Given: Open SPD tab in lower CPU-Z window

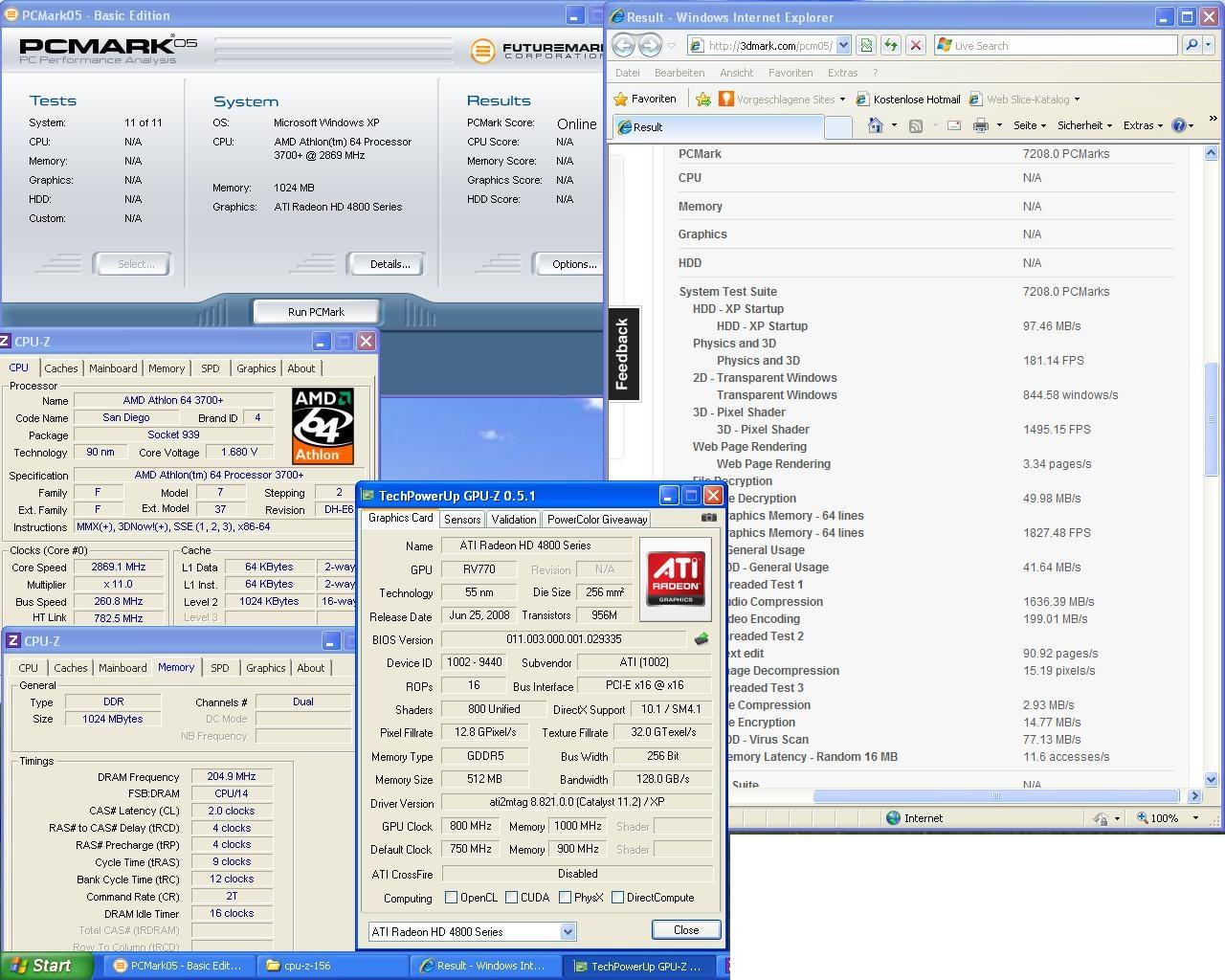Looking at the screenshot, I should point(220,668).
